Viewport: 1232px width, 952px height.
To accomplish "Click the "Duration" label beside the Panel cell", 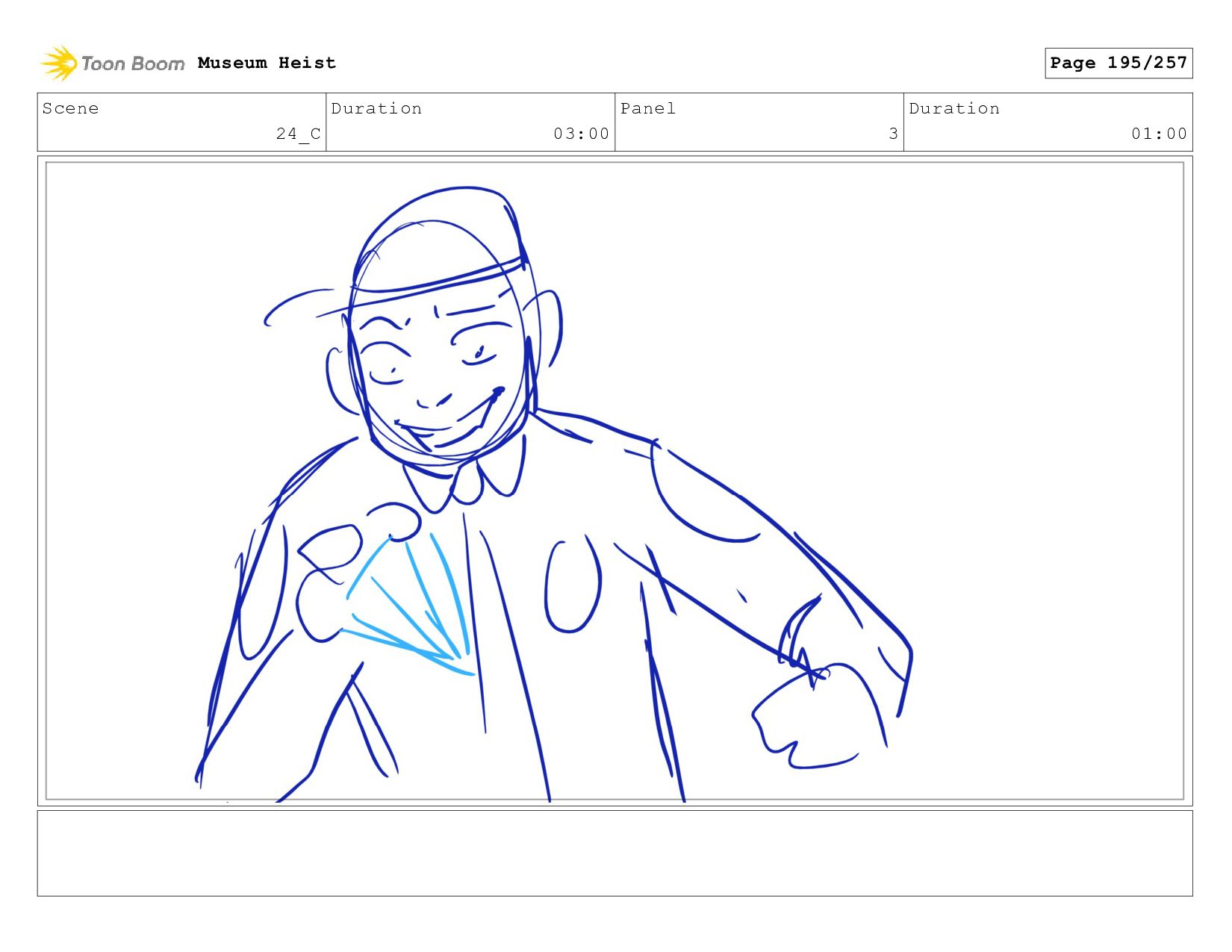I will click(x=954, y=108).
